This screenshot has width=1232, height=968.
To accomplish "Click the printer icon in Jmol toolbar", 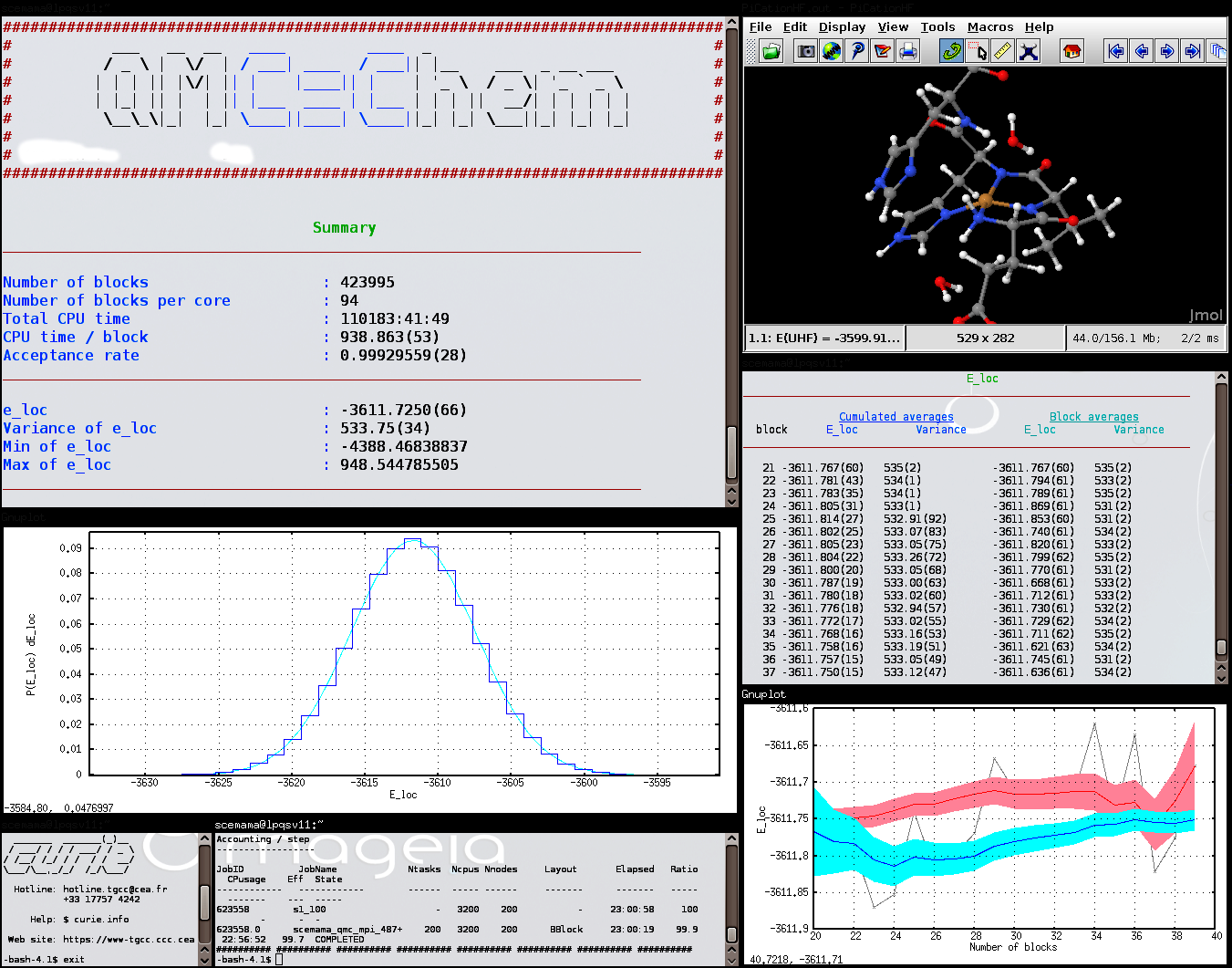I will coord(908,51).
